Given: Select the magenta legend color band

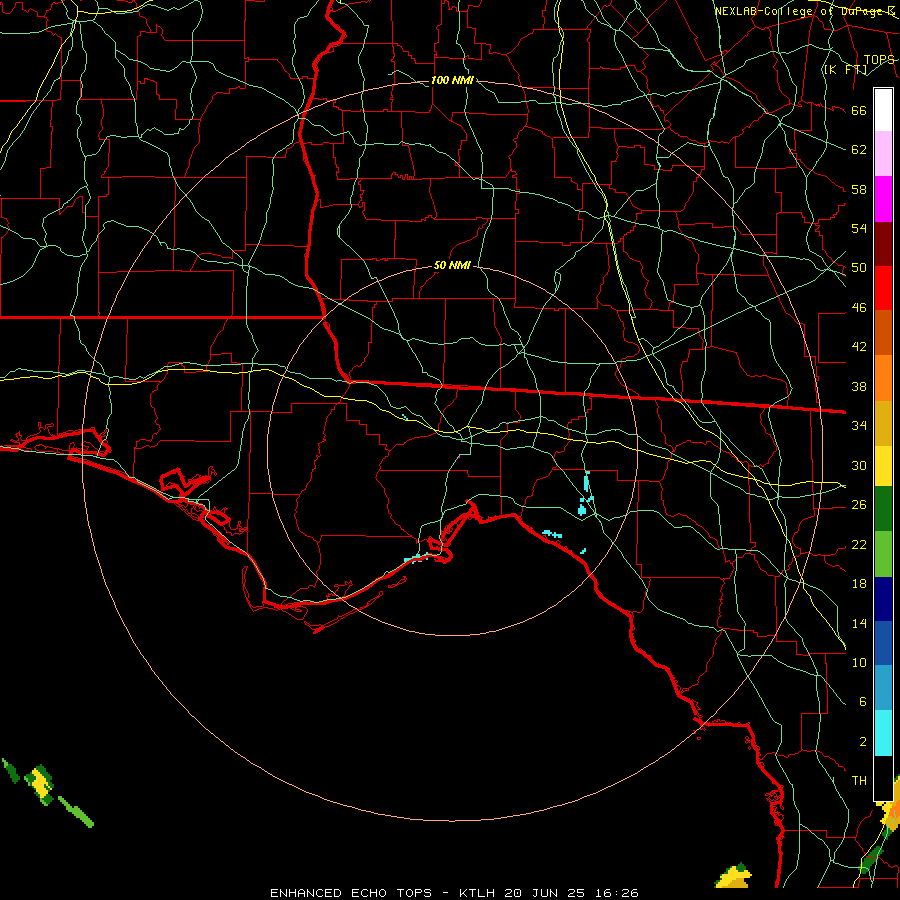Looking at the screenshot, I should 883,199.
